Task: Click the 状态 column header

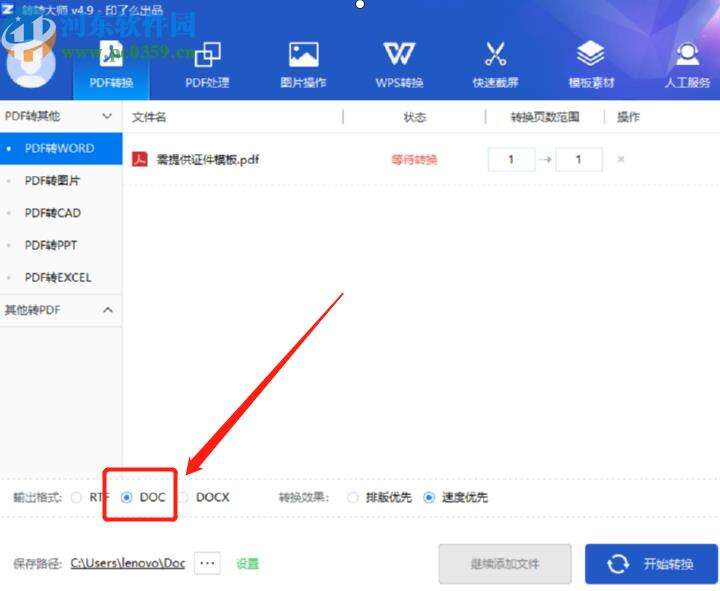Action: [415, 117]
